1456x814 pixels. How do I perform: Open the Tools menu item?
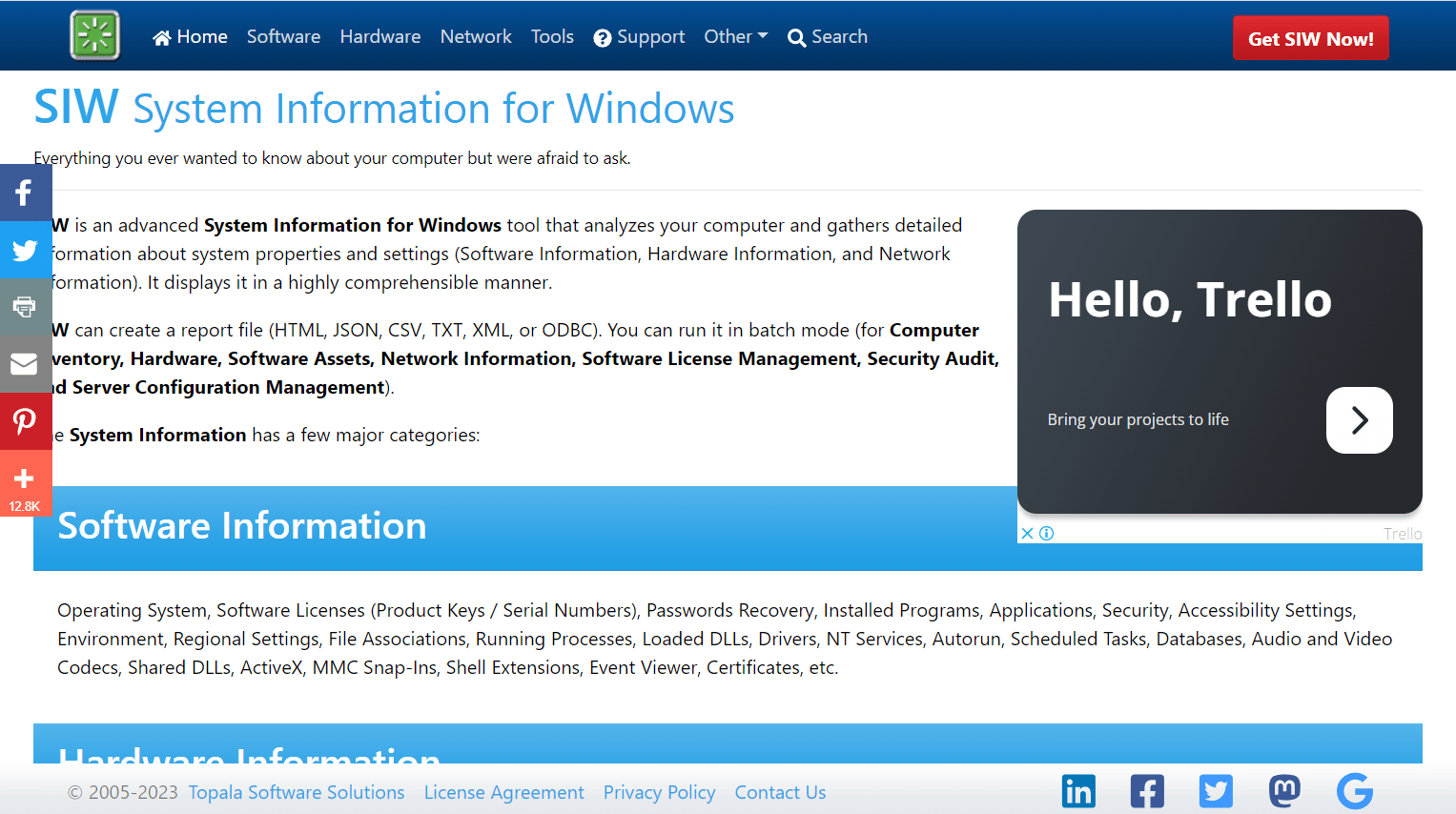(552, 37)
